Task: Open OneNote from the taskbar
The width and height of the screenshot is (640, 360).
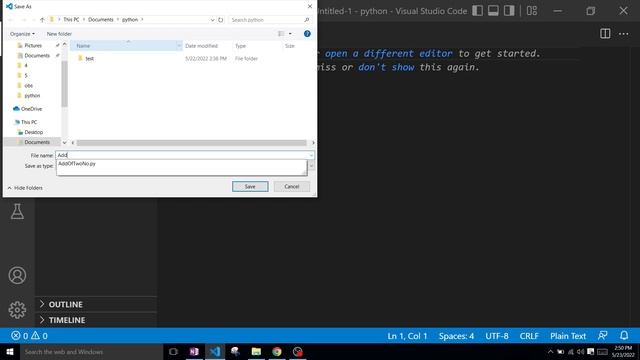Action: (194, 352)
